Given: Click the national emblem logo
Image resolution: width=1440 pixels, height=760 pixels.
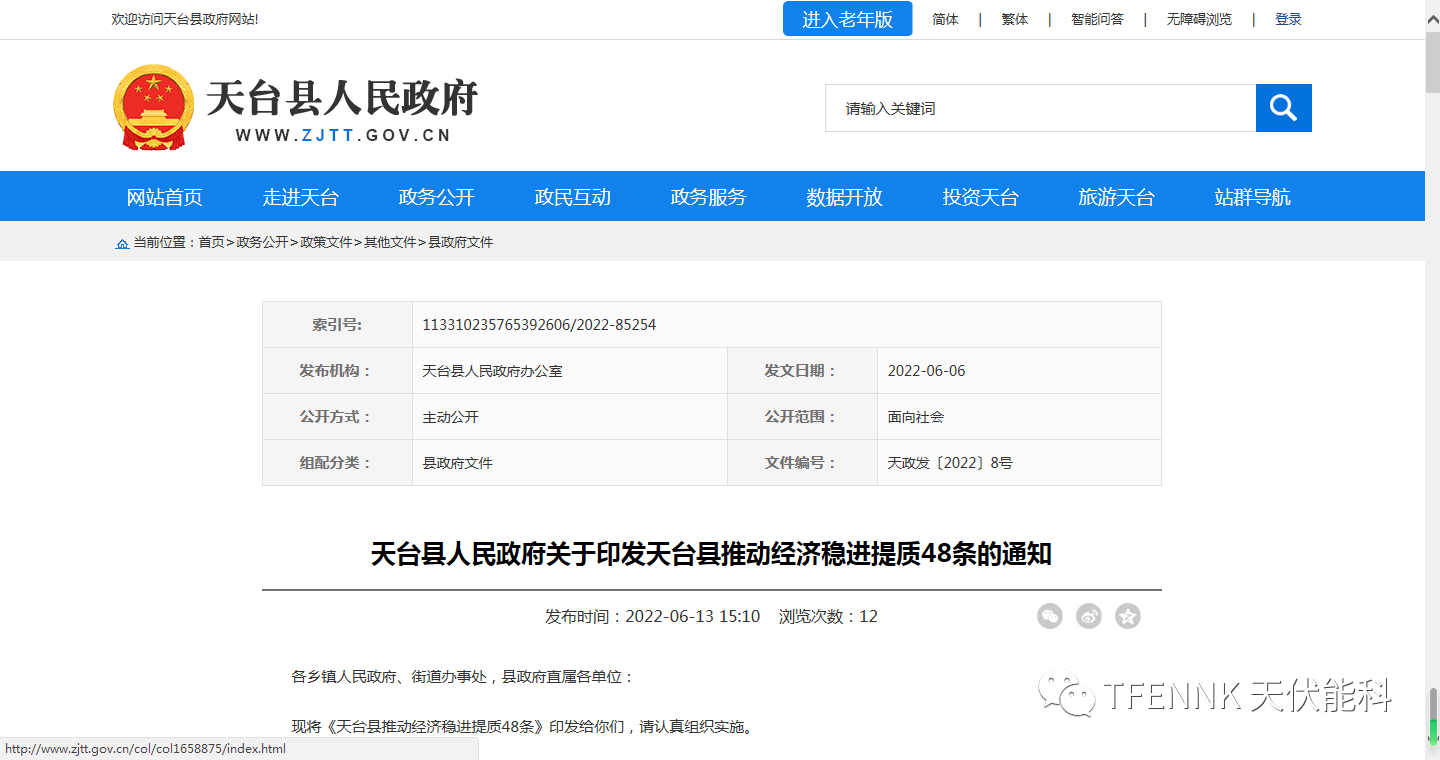Looking at the screenshot, I should click(154, 108).
